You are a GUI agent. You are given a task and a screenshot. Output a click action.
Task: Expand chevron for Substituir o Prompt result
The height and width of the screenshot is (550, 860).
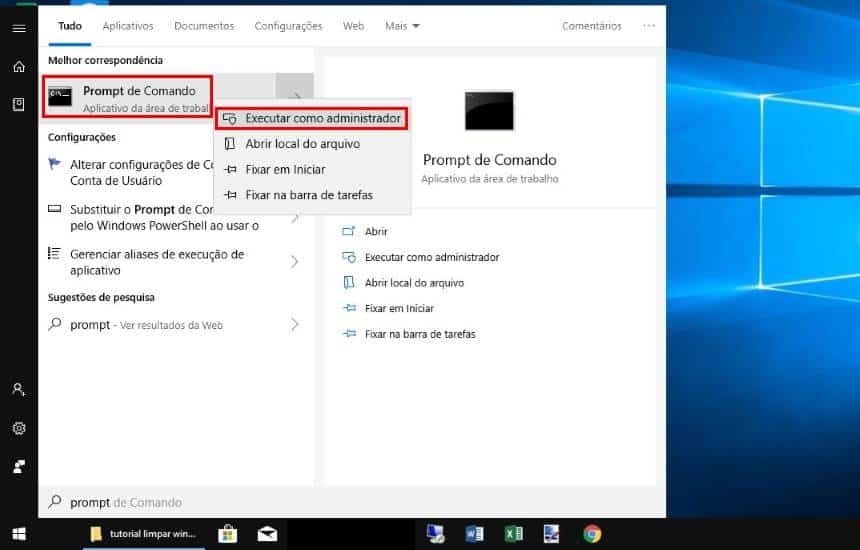295,218
